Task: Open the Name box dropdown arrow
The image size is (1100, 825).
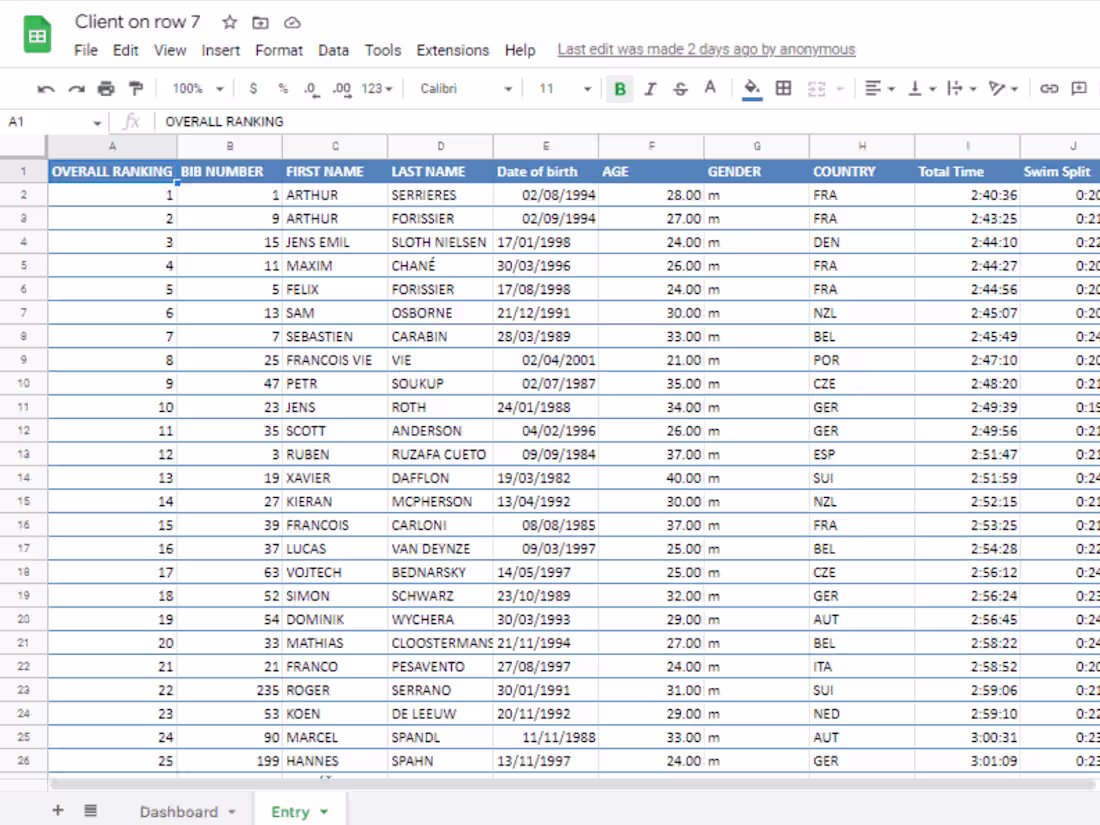Action: 97,123
